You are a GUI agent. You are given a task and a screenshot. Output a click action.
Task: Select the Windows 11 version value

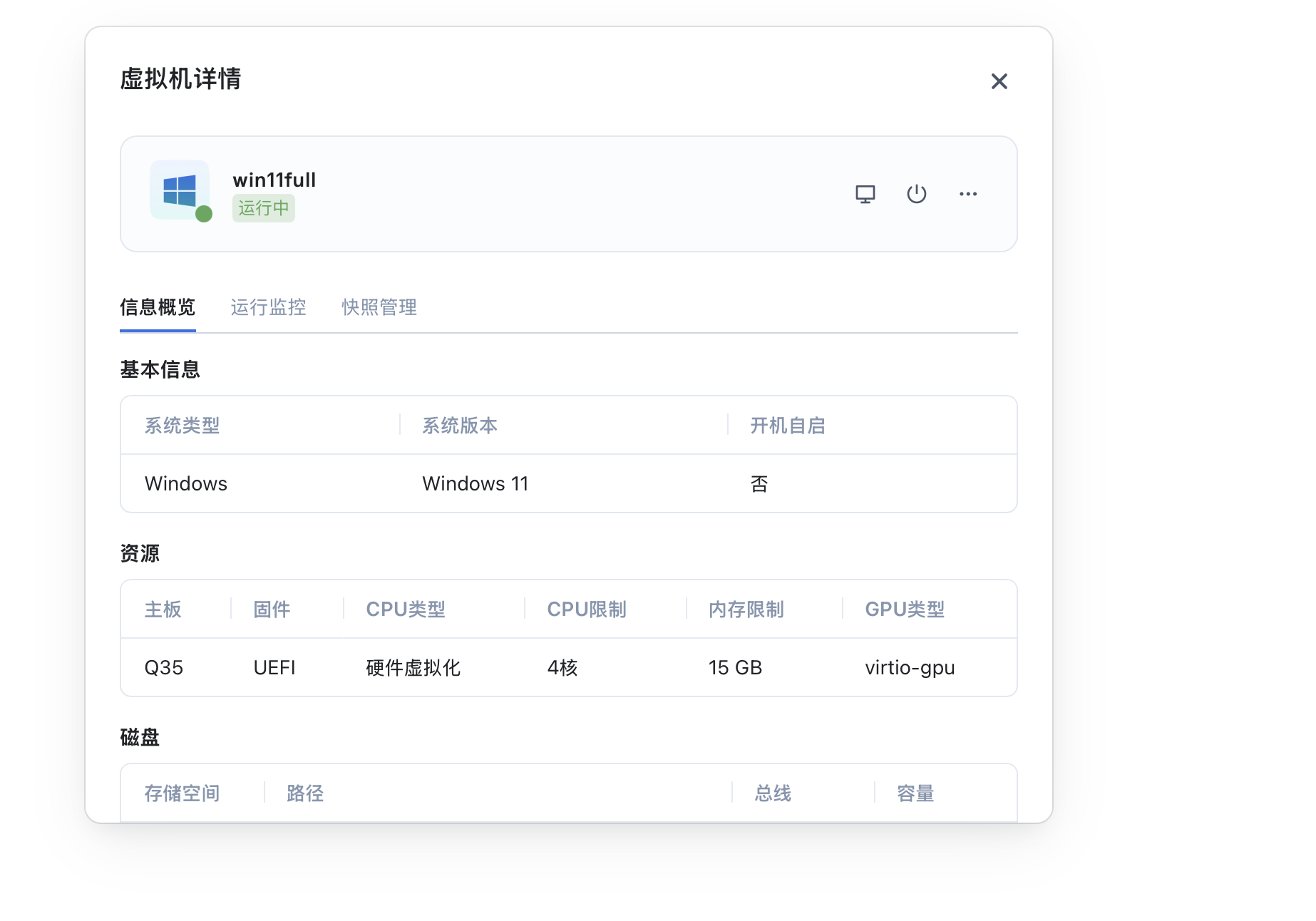(475, 483)
